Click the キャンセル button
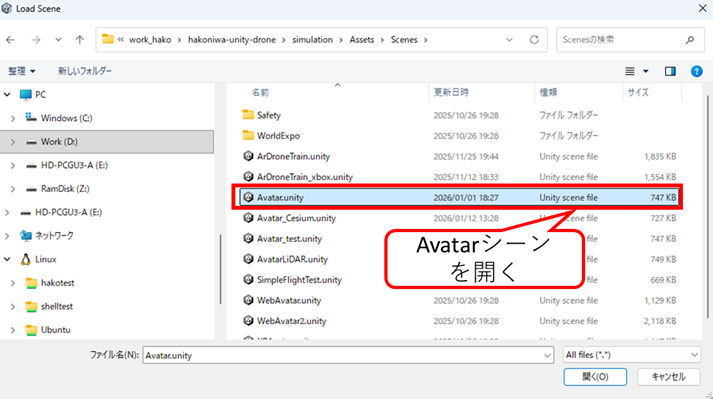Screen dimensions: 713x399 click(668, 377)
